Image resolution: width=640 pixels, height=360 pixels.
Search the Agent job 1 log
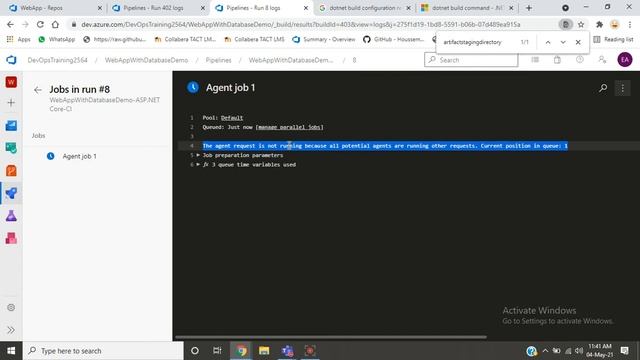pos(603,88)
